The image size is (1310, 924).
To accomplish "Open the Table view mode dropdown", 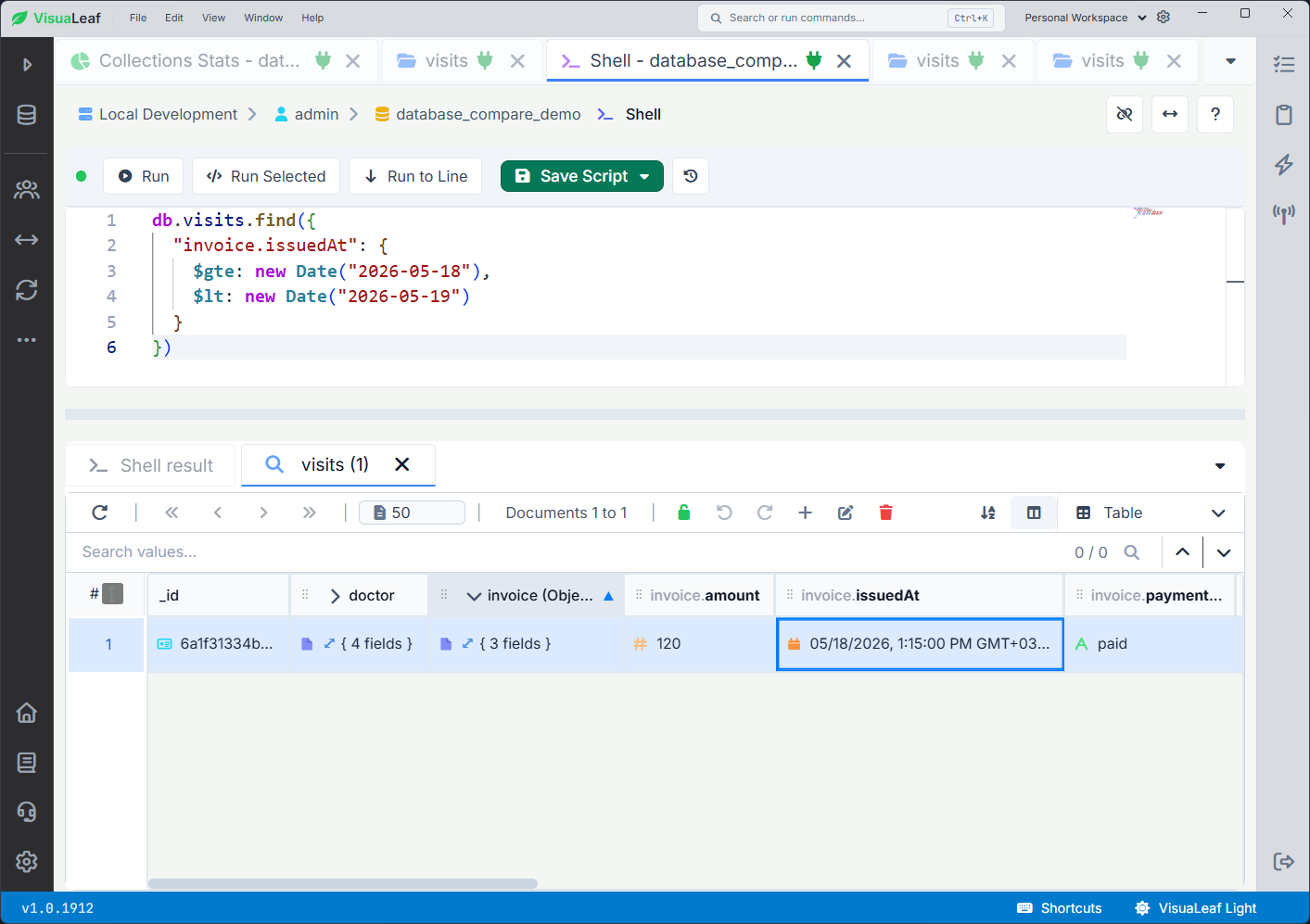I will pos(1151,513).
